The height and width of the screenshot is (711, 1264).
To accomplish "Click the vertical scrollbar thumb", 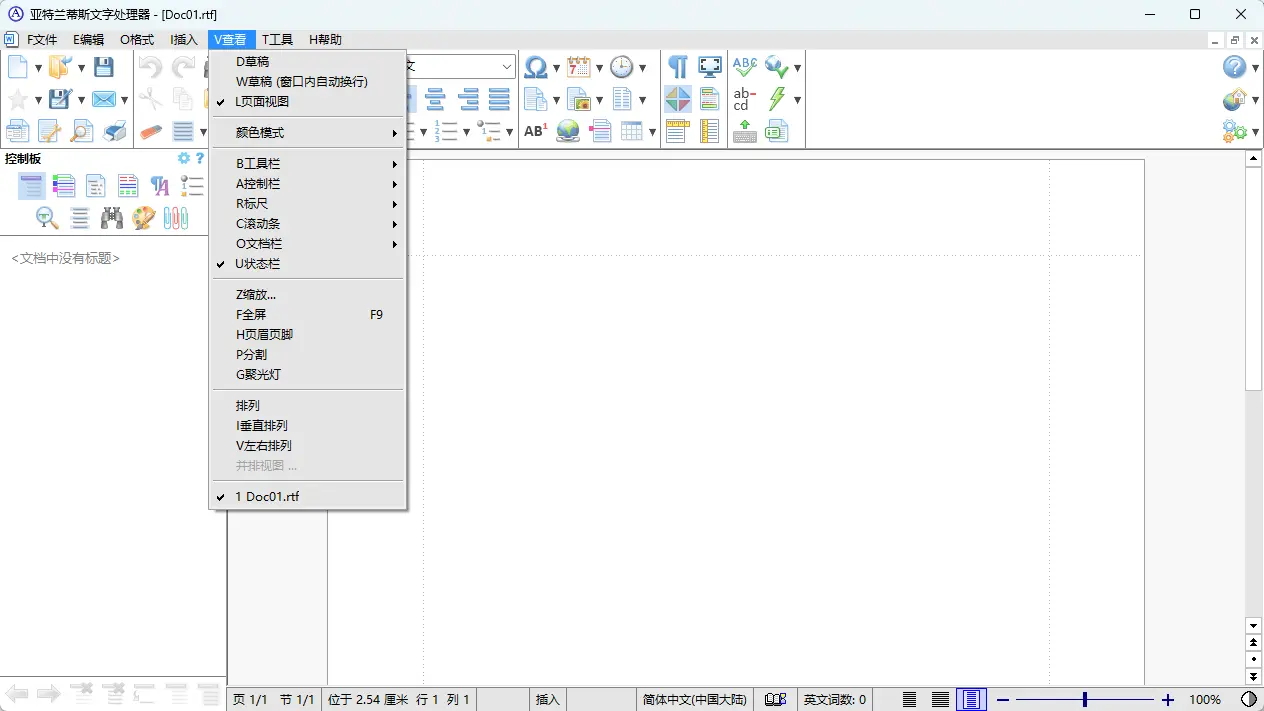I will [x=1254, y=279].
